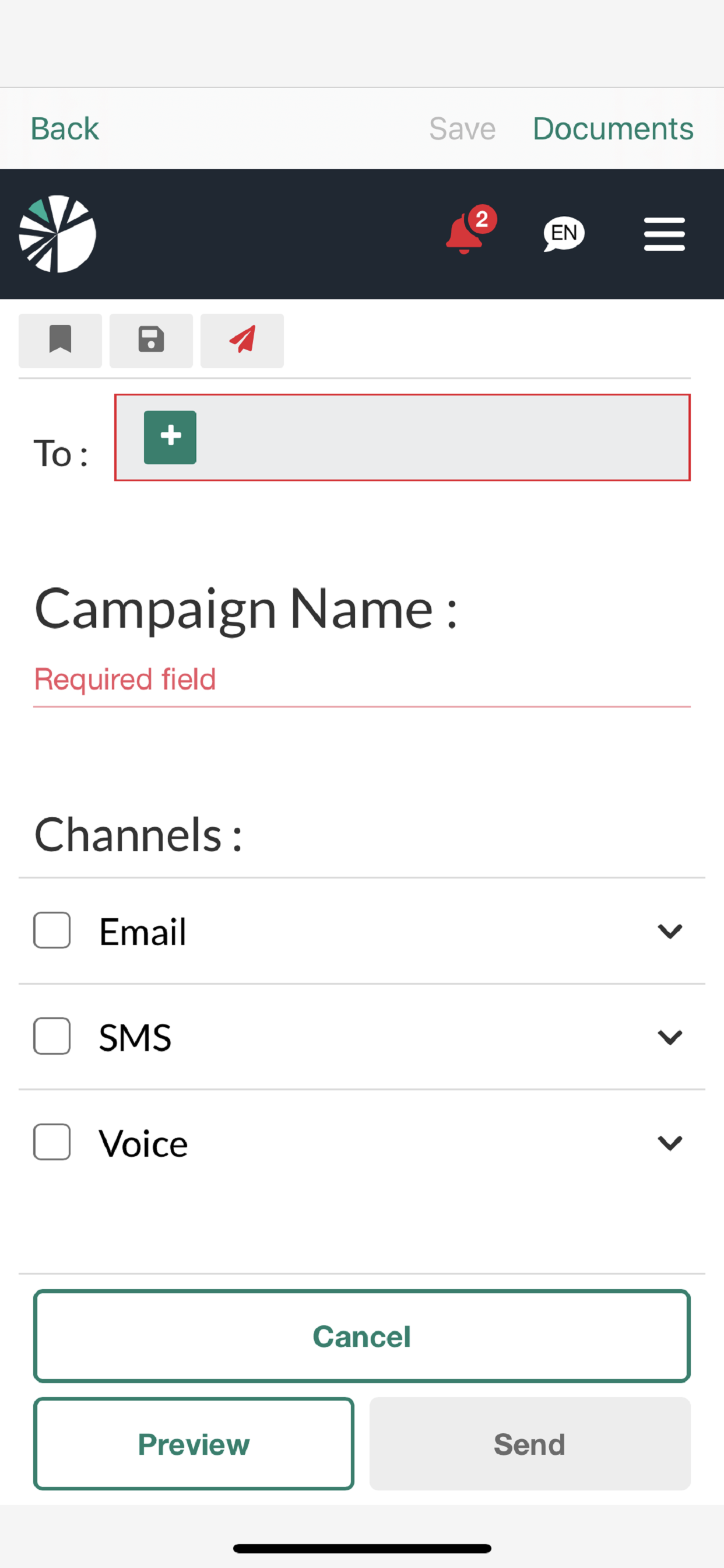Viewport: 724px width, 1568px height.
Task: Click the red paper plane send icon
Action: point(242,340)
